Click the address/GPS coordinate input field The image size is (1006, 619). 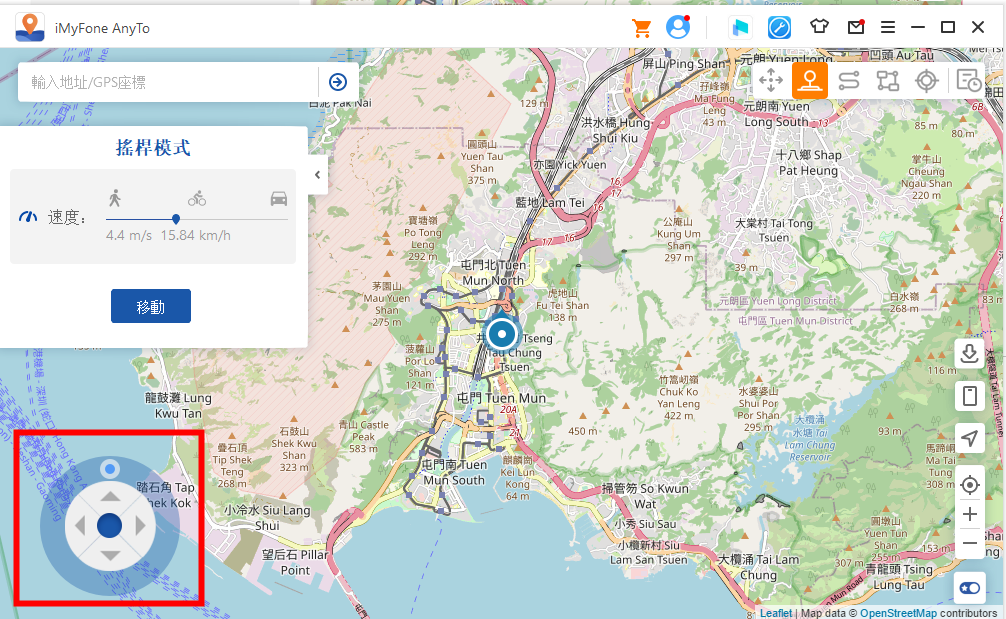pyautogui.click(x=168, y=82)
